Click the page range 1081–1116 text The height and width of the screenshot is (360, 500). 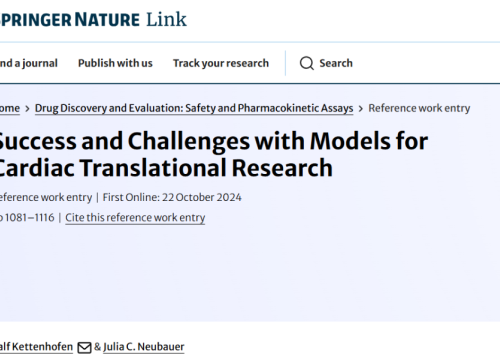27,217
